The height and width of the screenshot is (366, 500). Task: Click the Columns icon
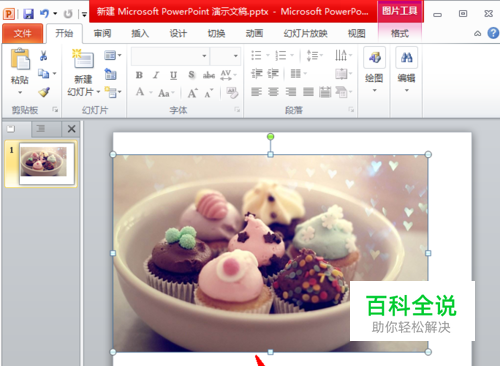[296, 73]
